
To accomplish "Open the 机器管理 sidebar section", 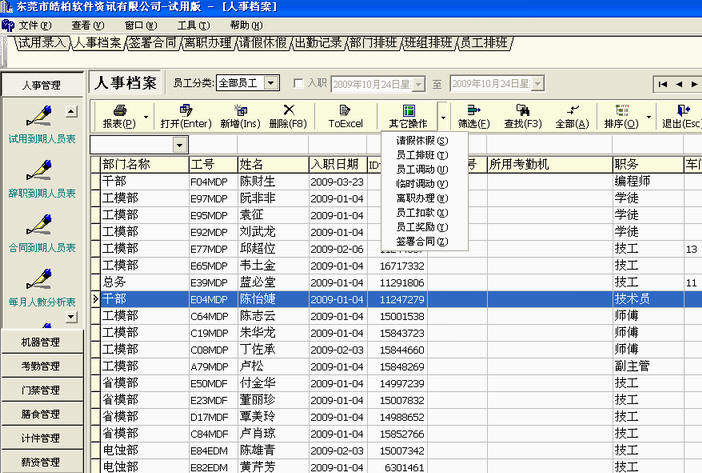I will click(x=42, y=342).
